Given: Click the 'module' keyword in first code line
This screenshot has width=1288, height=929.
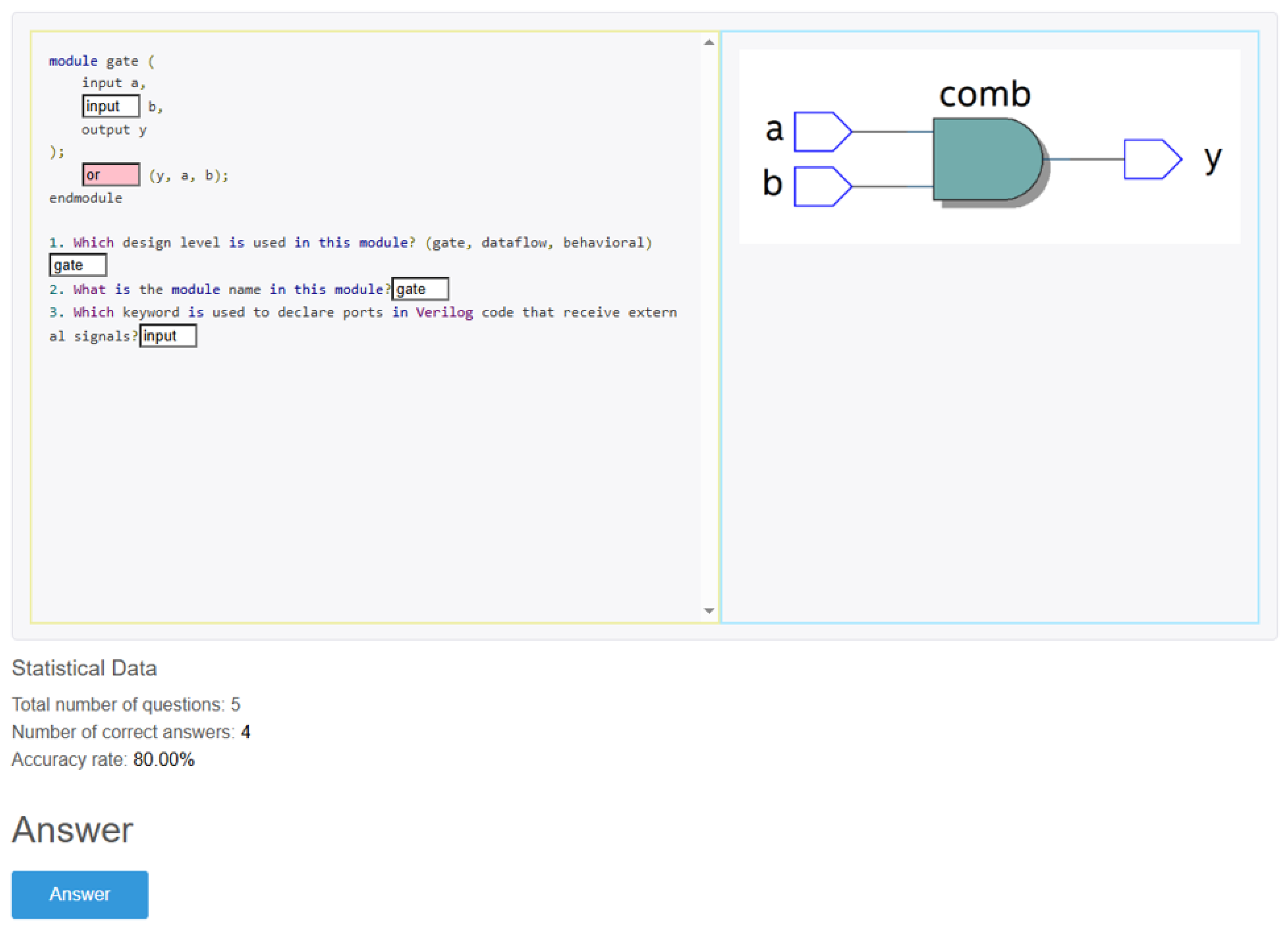Looking at the screenshot, I should click(x=73, y=61).
